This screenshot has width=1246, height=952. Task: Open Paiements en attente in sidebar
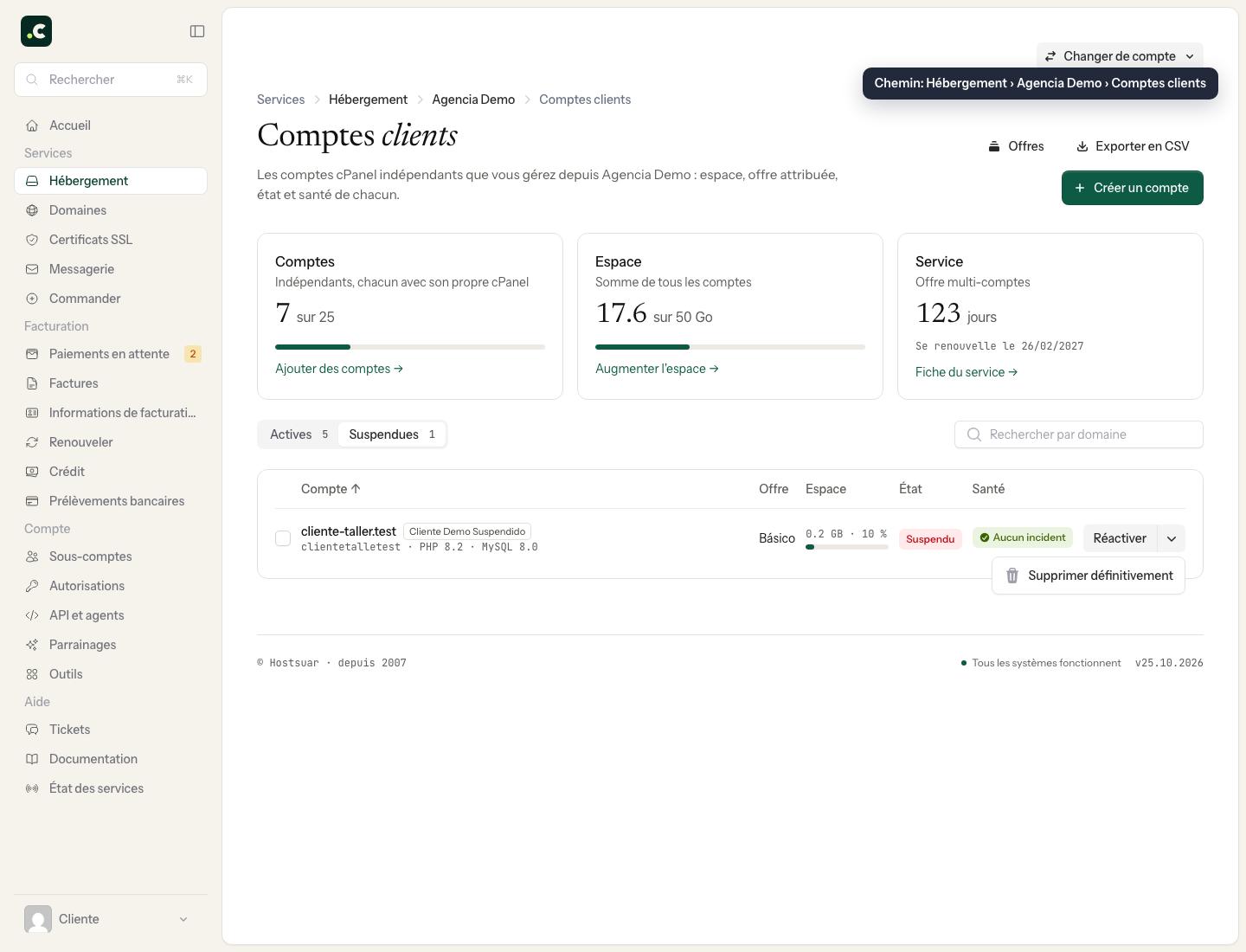point(111,354)
